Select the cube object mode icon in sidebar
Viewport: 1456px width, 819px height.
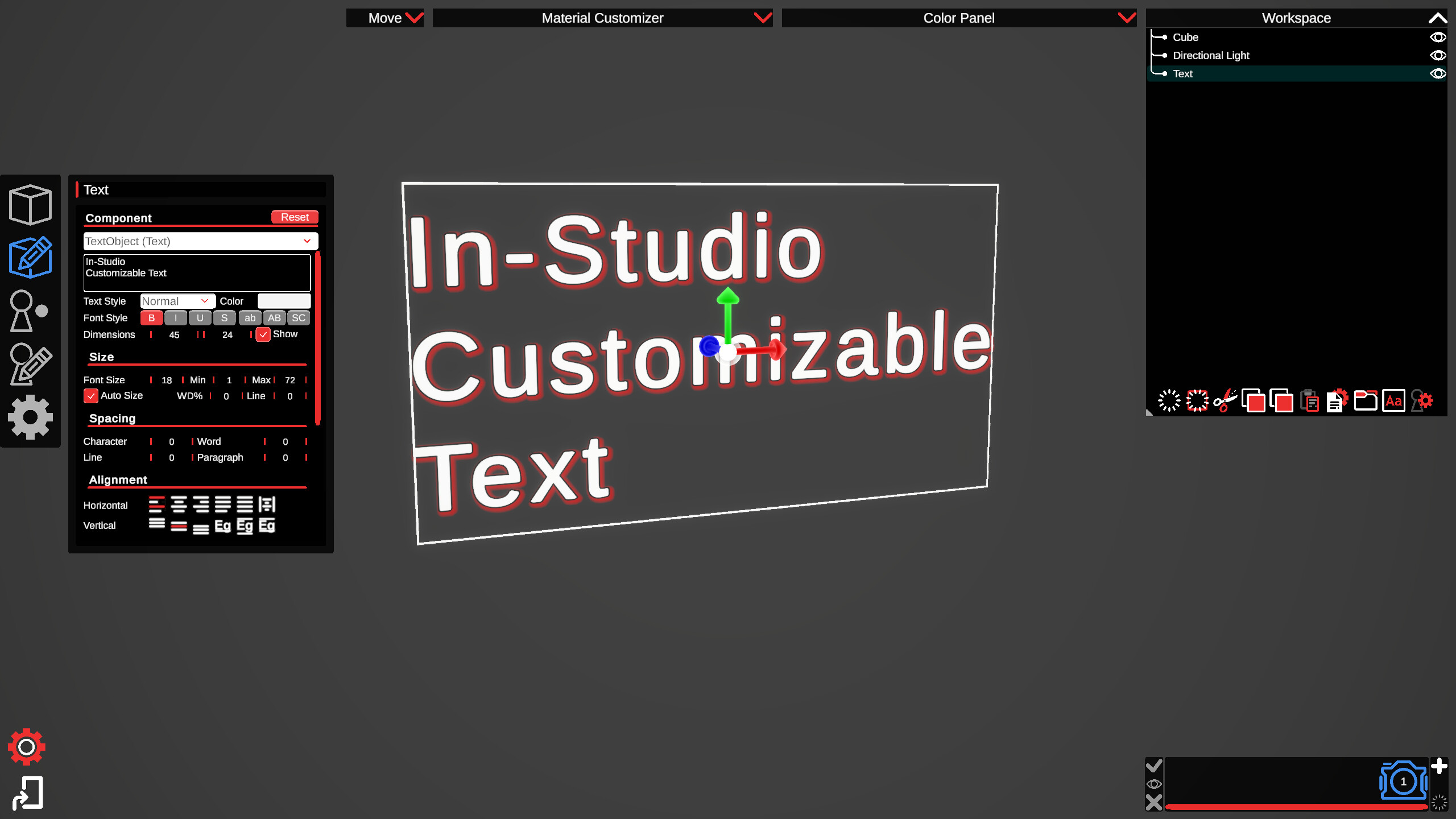point(30,204)
